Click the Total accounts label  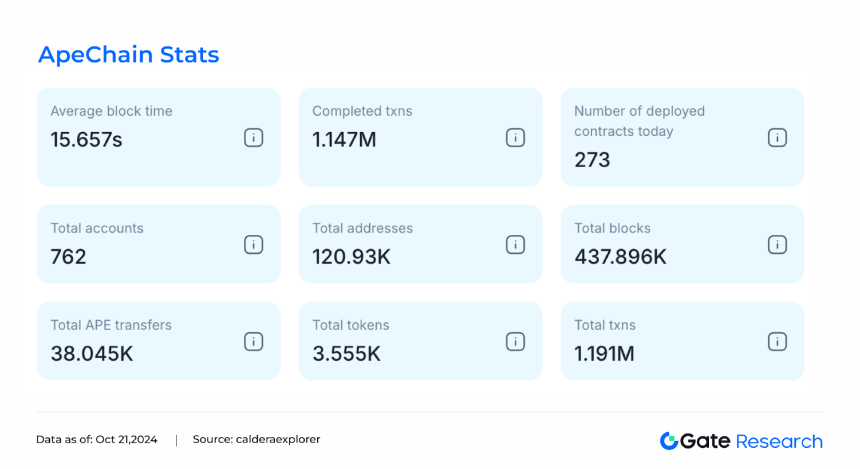[x=97, y=228]
